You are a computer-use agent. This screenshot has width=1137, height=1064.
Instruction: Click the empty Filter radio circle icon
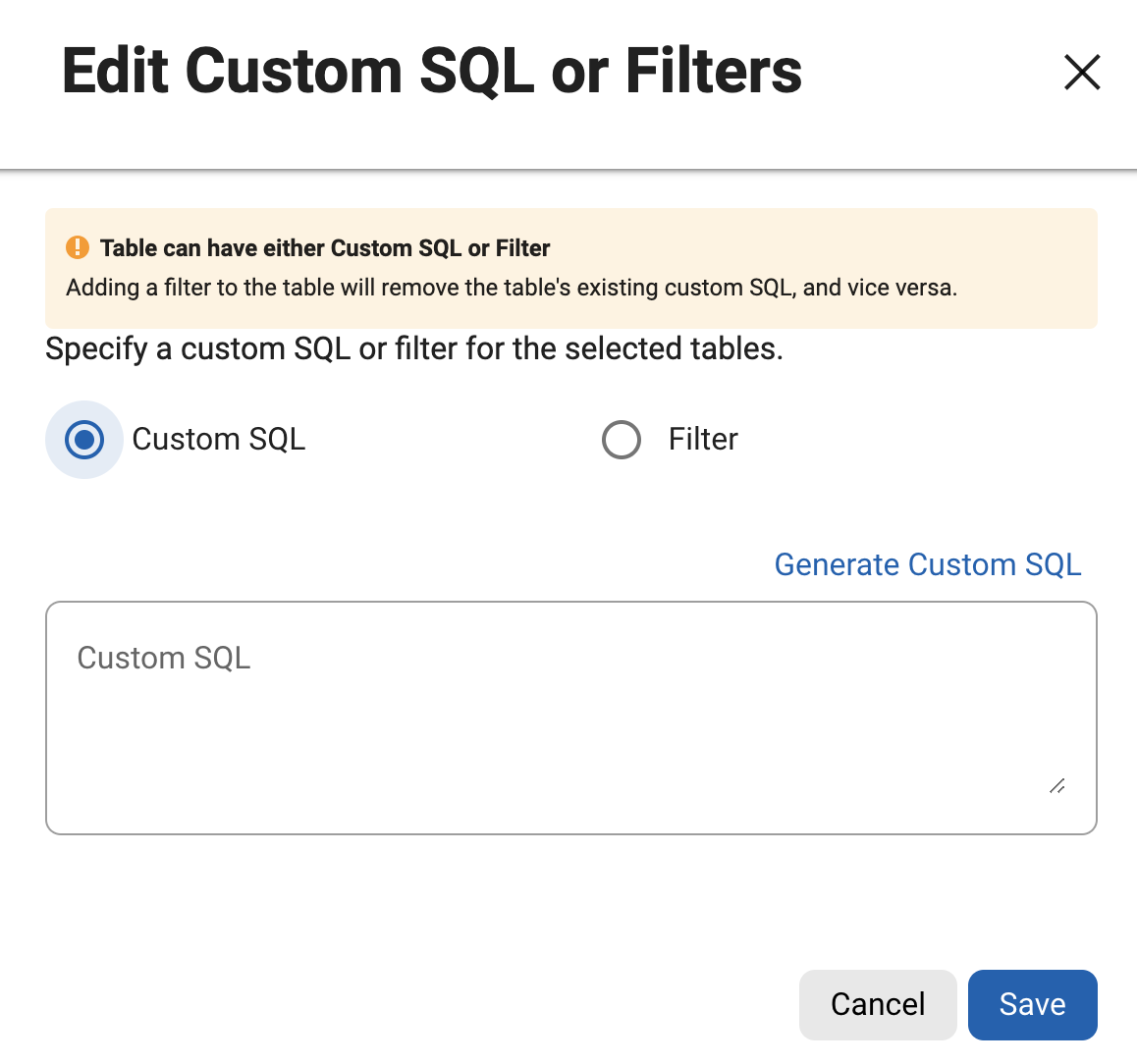(x=622, y=440)
